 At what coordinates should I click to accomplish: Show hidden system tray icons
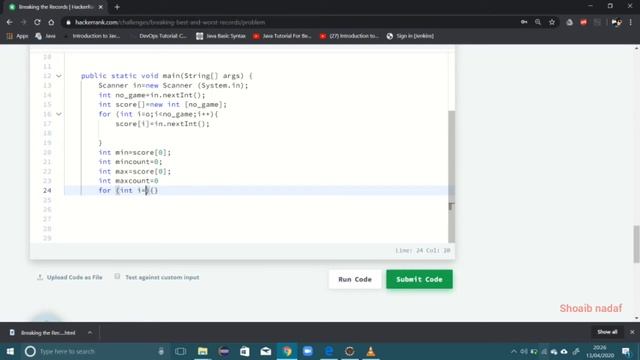pos(514,351)
